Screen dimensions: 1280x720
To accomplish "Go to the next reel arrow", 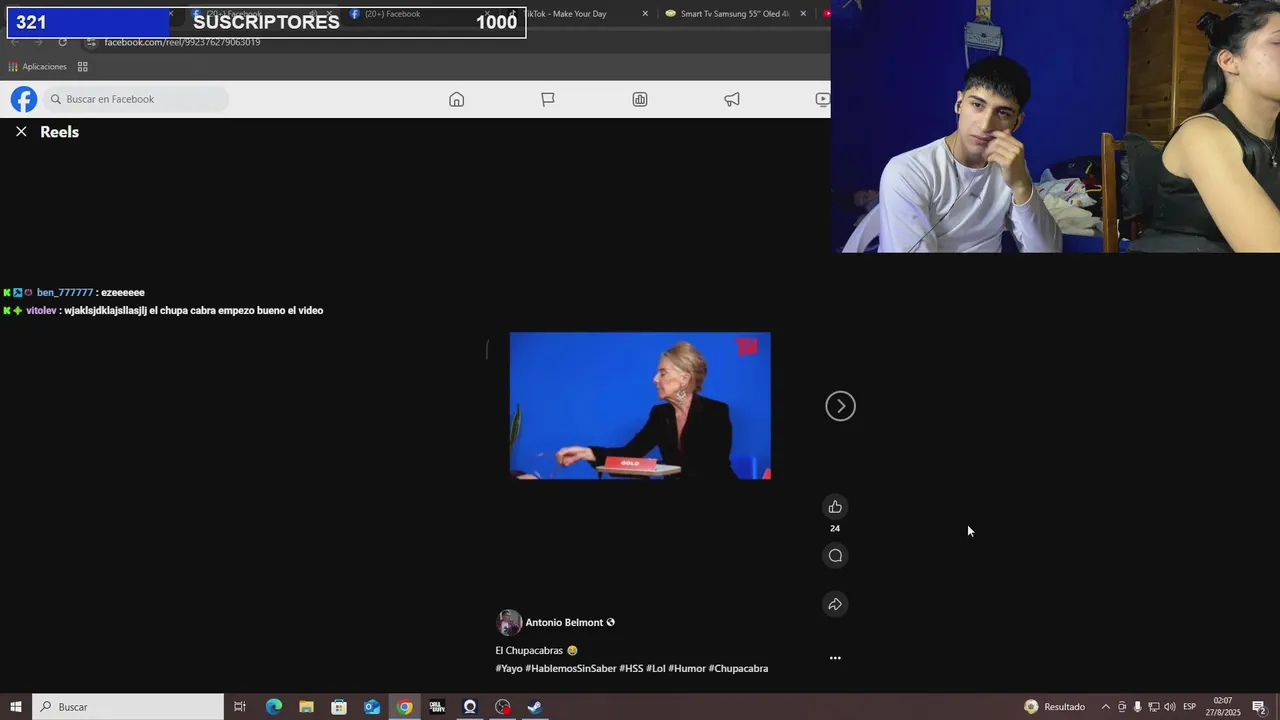I will pos(840,406).
